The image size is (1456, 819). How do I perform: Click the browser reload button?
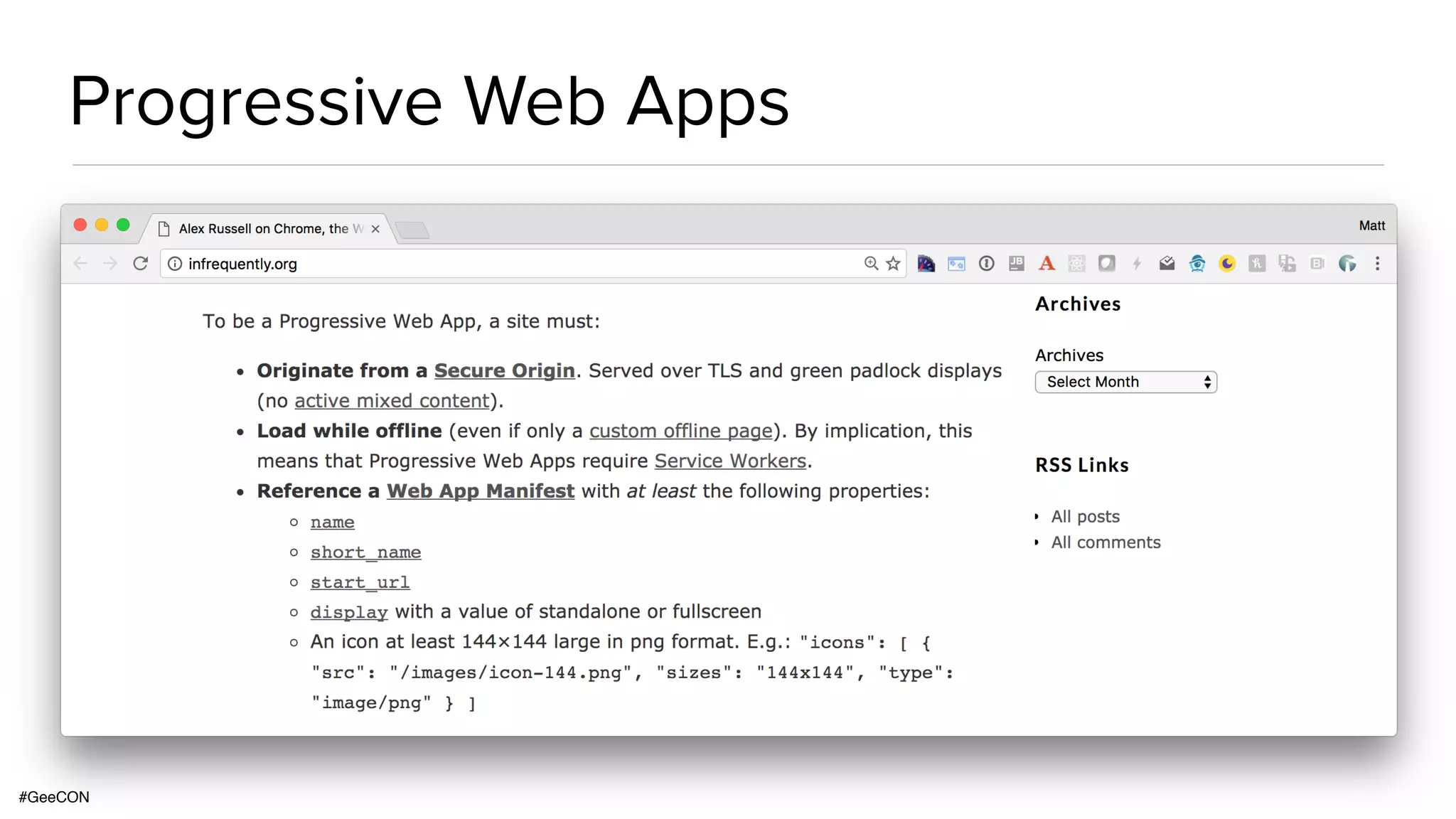click(141, 264)
